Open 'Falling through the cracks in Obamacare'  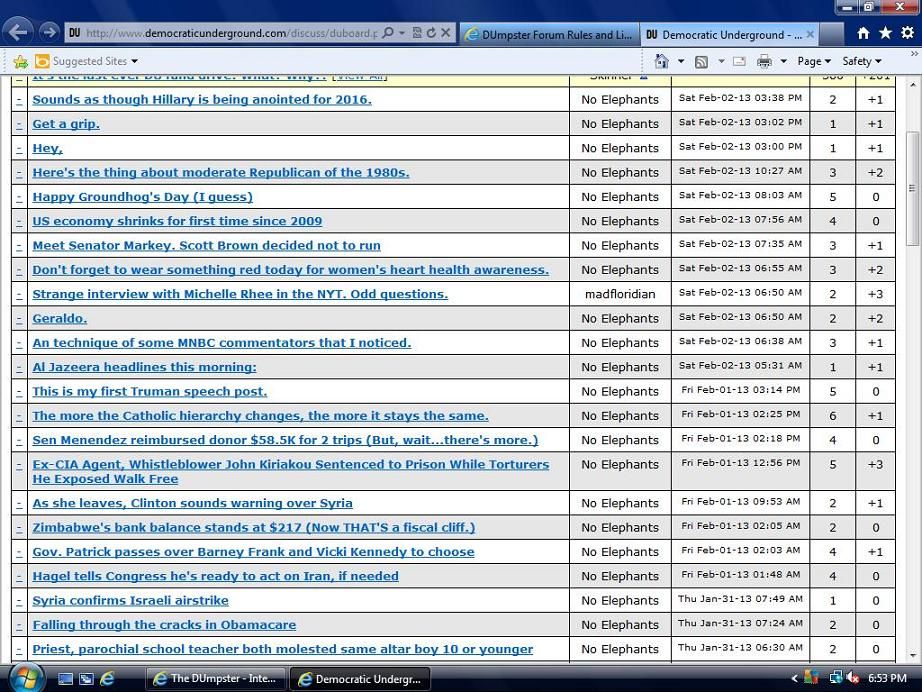coord(164,625)
